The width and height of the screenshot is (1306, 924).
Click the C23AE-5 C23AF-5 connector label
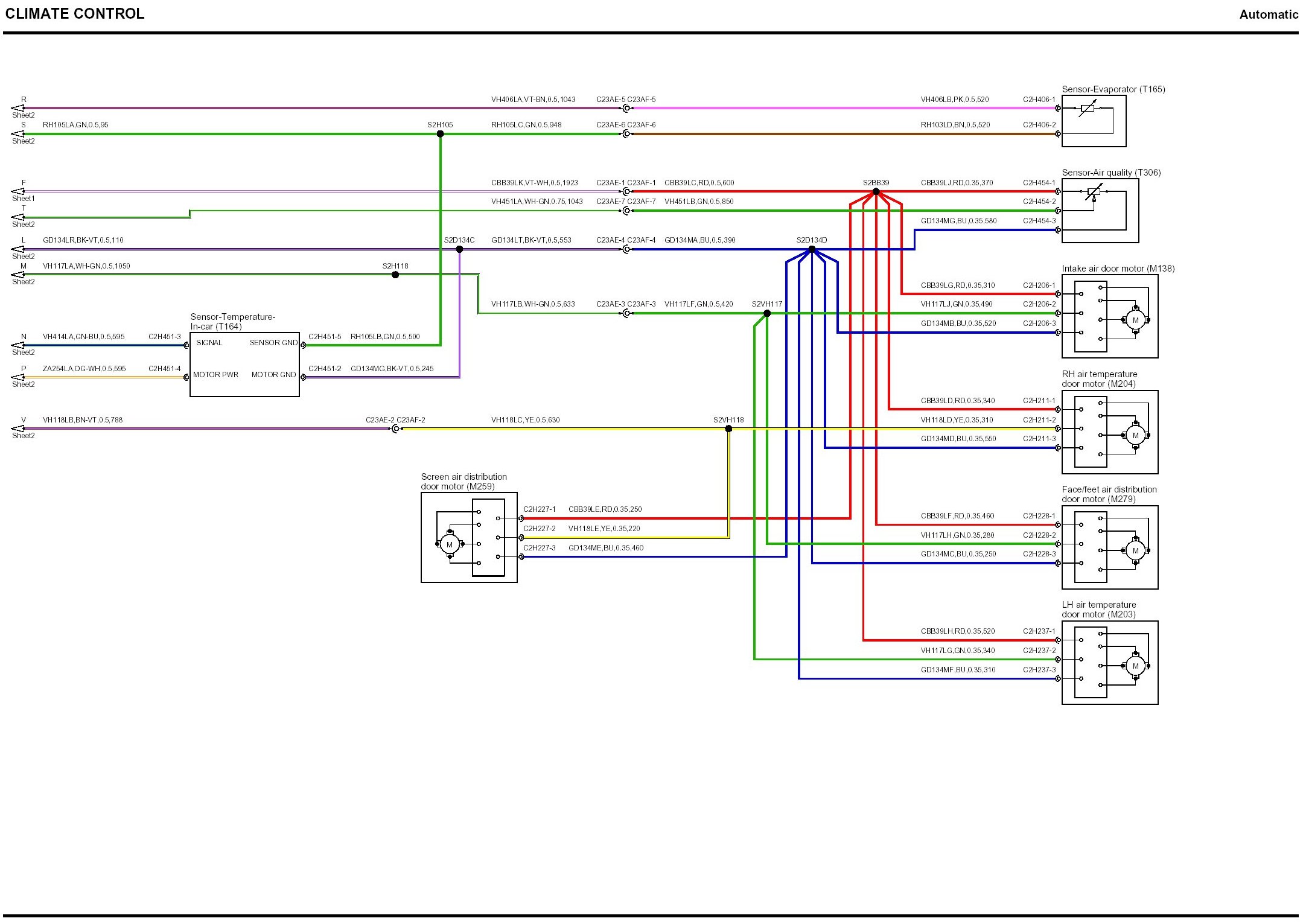[x=625, y=100]
